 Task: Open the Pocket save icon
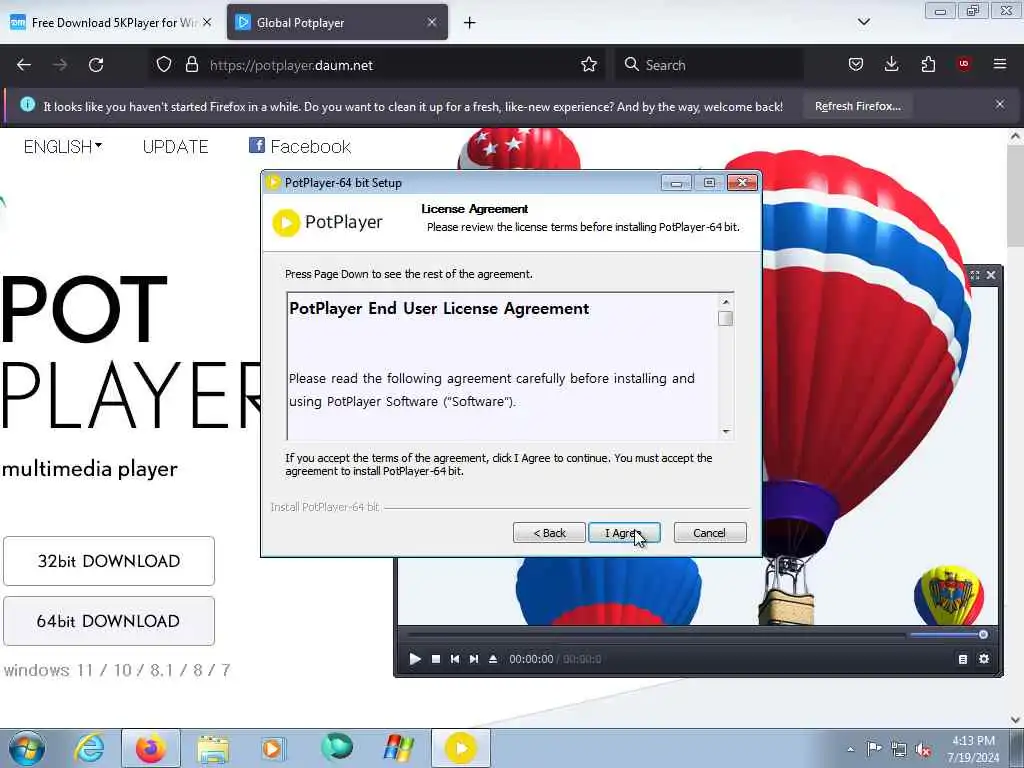click(x=856, y=65)
